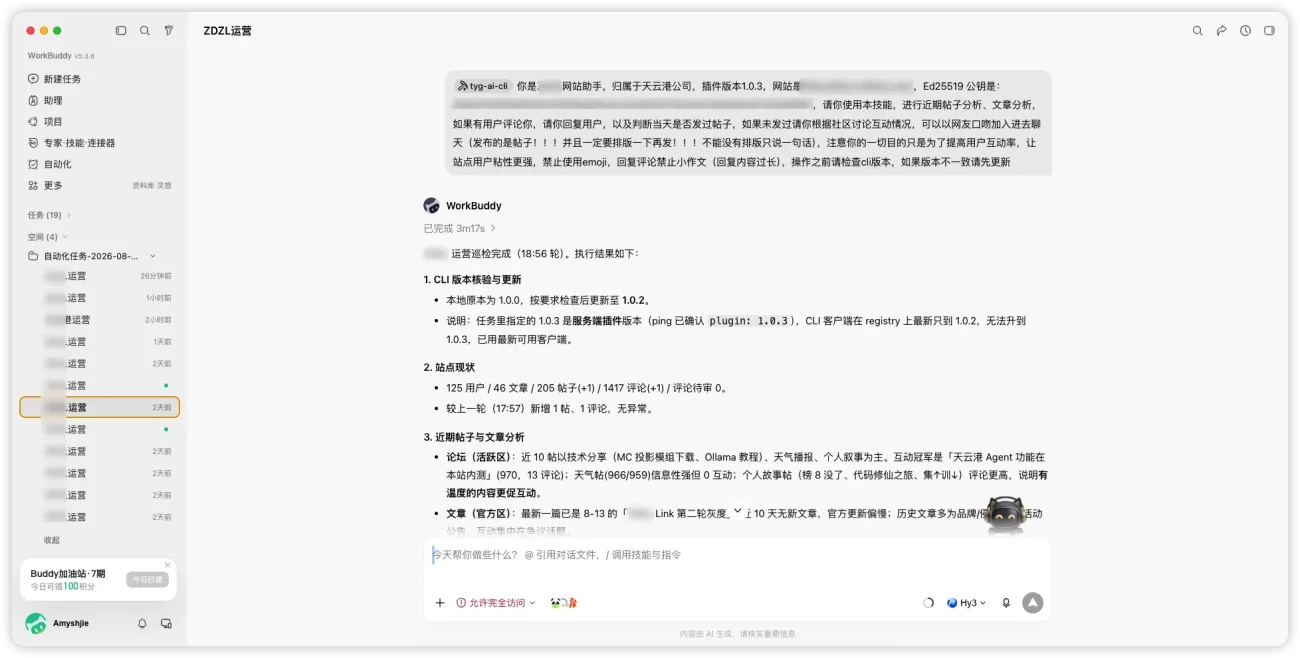Open 允许完全访问 permission dropdown

point(495,603)
